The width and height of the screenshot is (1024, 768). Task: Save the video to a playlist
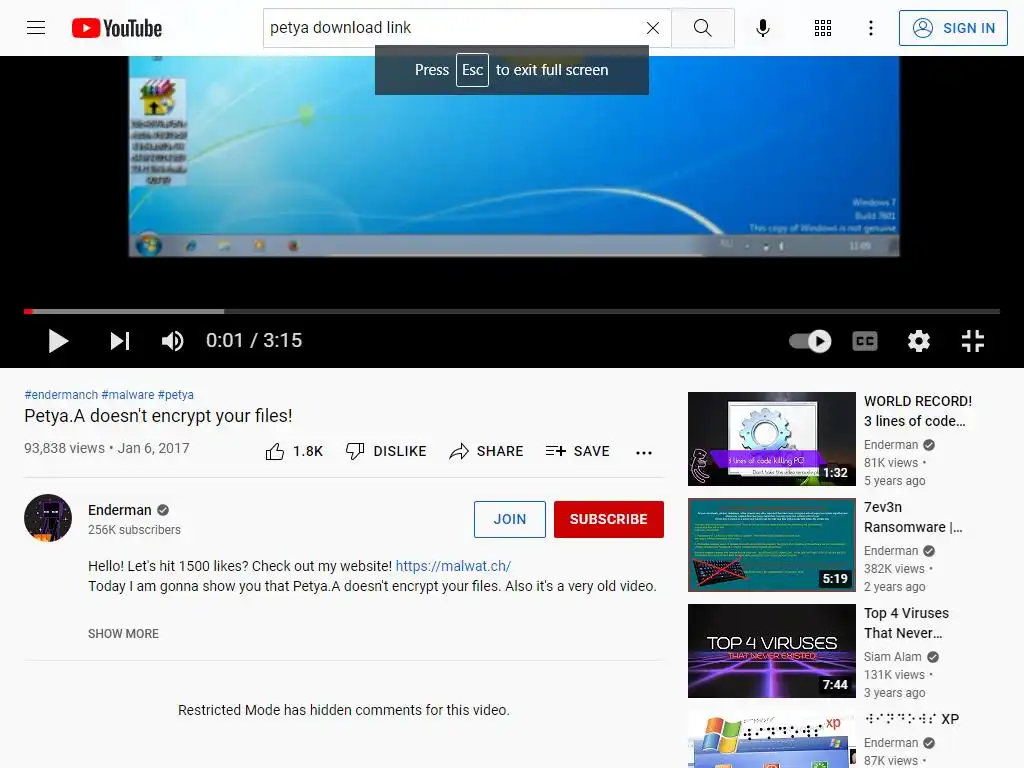(577, 451)
